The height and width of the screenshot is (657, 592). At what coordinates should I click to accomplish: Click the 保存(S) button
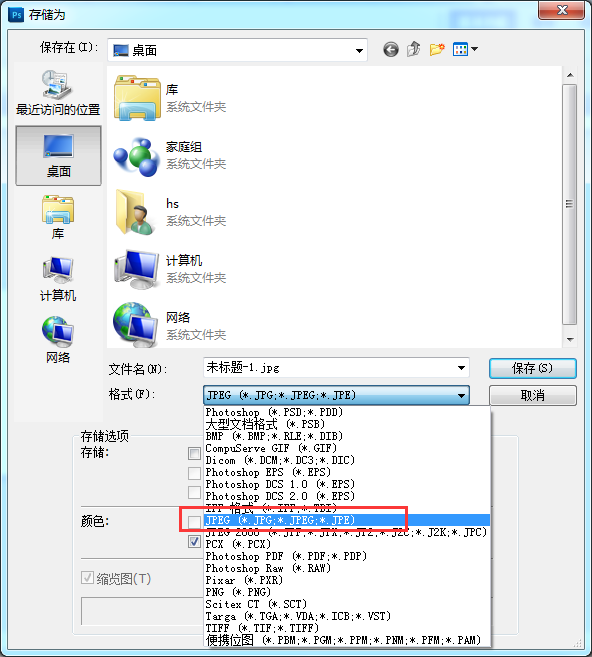click(x=533, y=368)
